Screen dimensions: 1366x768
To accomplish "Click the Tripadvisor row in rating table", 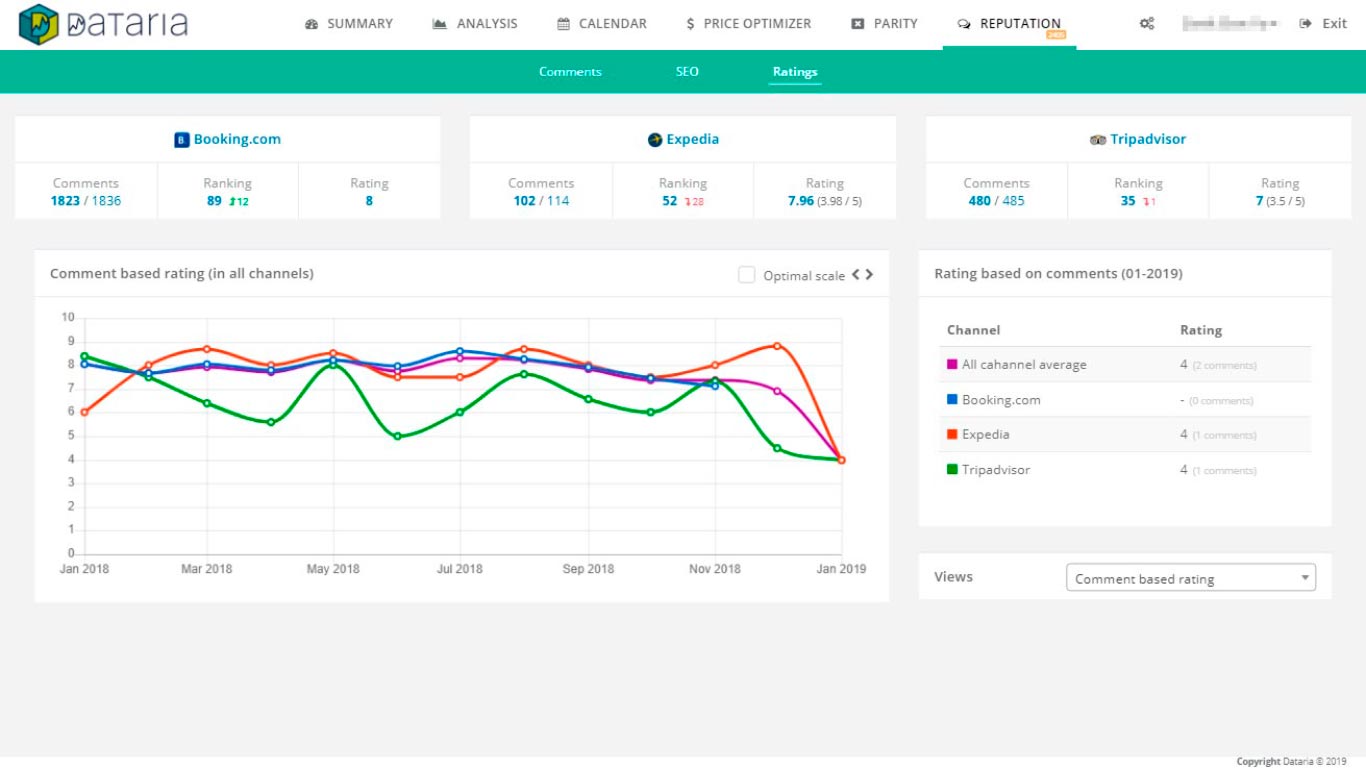I will [1125, 470].
